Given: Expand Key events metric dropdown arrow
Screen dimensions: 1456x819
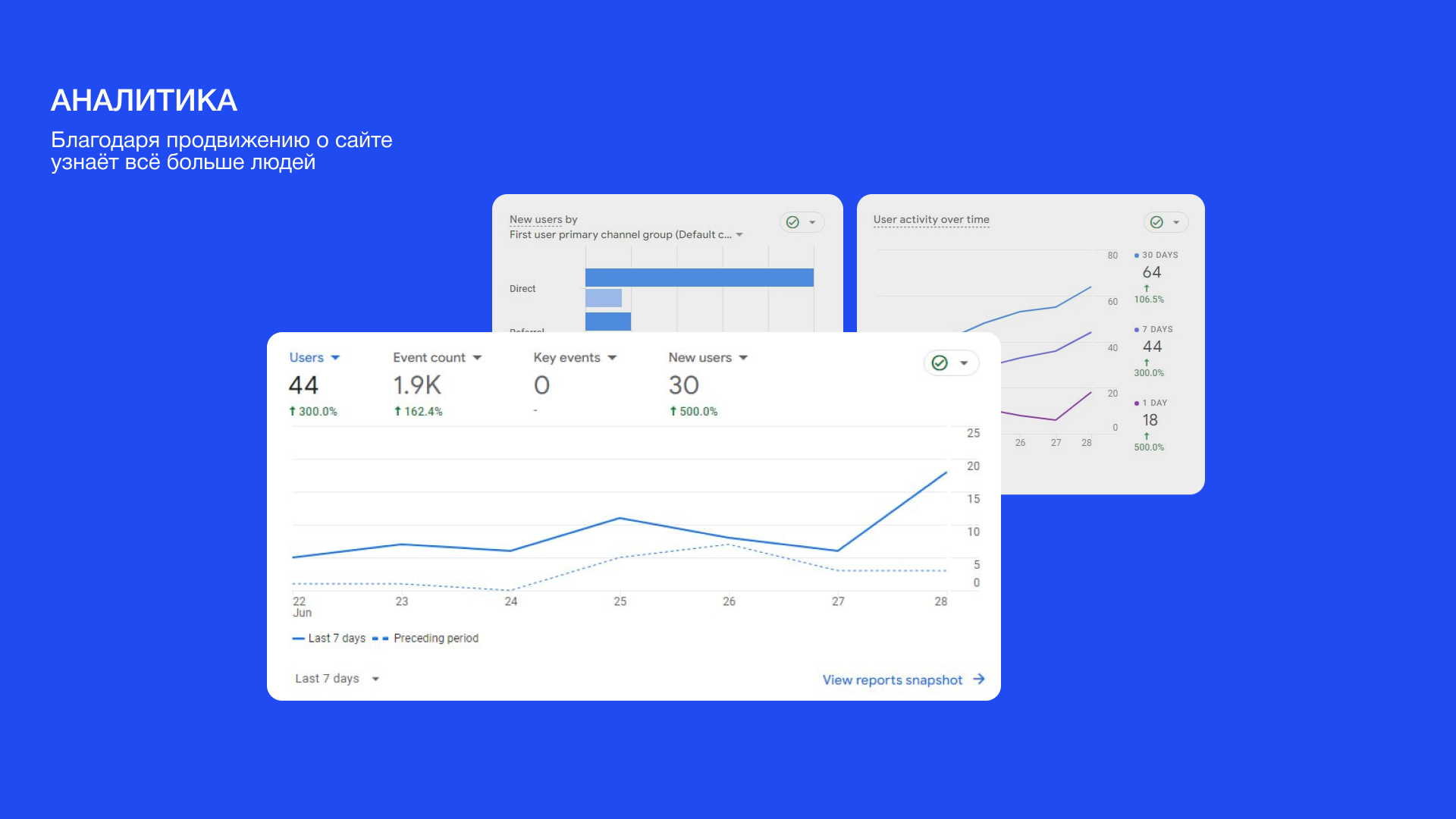Looking at the screenshot, I should (x=612, y=358).
